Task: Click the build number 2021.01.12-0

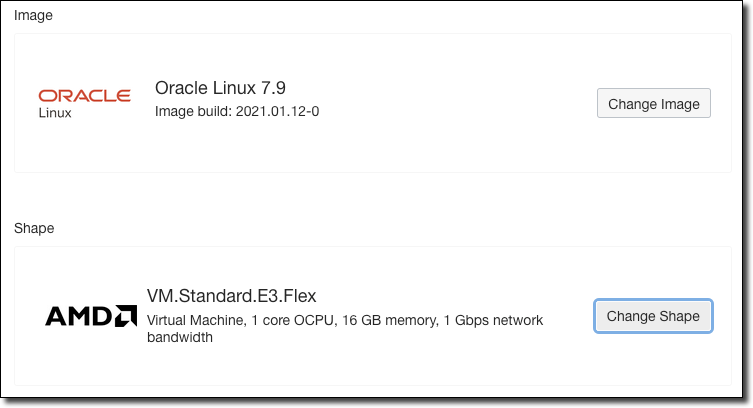Action: tap(277, 111)
